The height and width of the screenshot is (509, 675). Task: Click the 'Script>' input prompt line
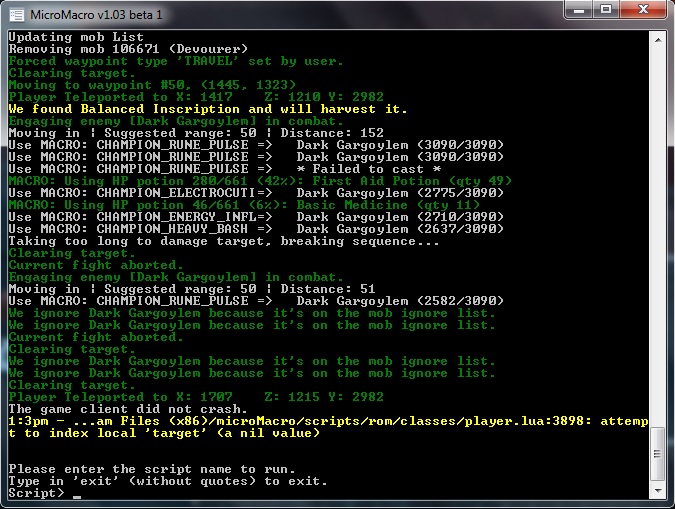pyautogui.click(x=45, y=493)
